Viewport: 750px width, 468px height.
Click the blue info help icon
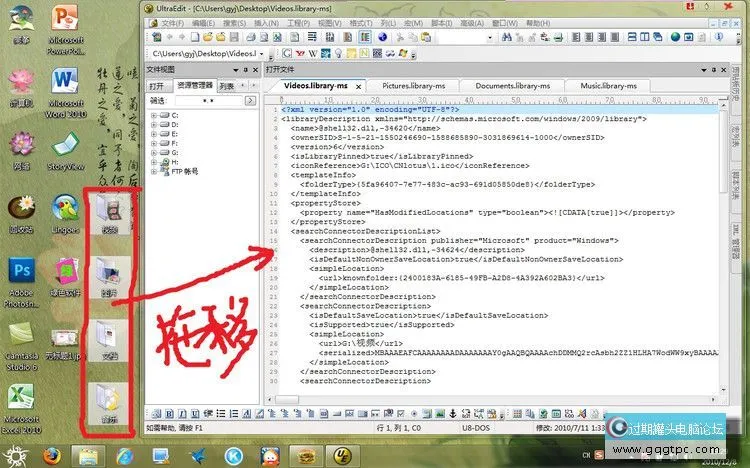[x=718, y=37]
